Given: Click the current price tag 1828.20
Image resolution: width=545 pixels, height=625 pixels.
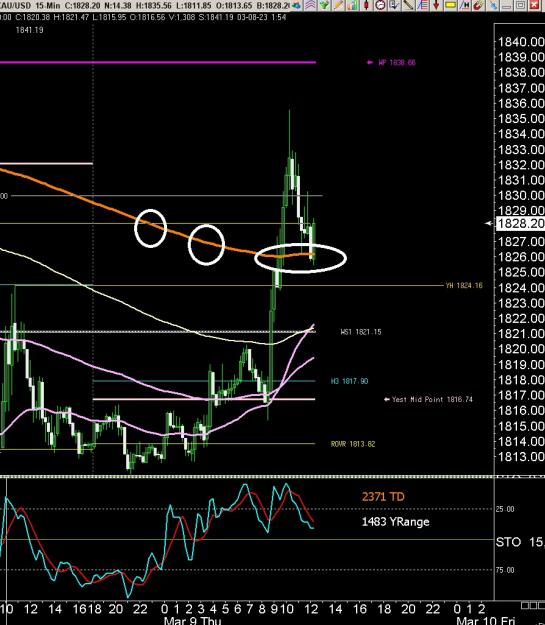Looking at the screenshot, I should (521, 224).
